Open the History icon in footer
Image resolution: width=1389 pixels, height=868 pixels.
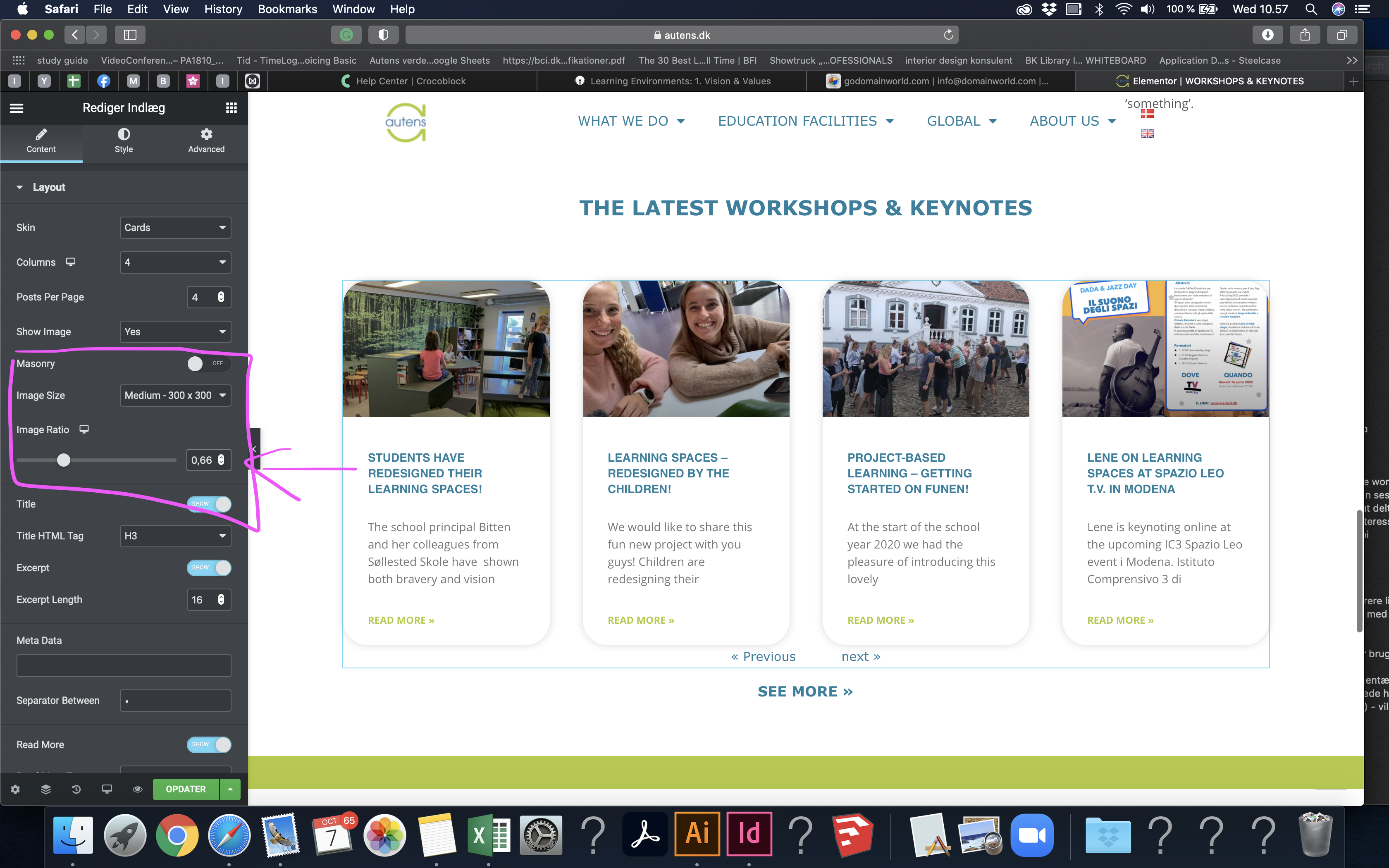coord(76,789)
